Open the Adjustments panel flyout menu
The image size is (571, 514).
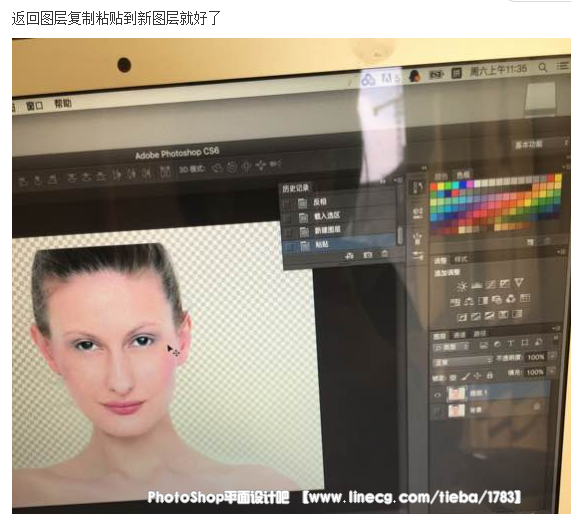point(561,252)
